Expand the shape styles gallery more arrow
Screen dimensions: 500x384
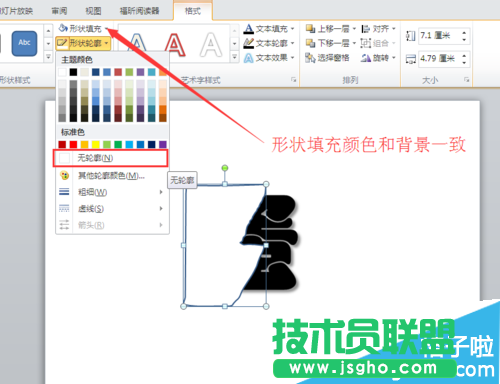click(48, 57)
